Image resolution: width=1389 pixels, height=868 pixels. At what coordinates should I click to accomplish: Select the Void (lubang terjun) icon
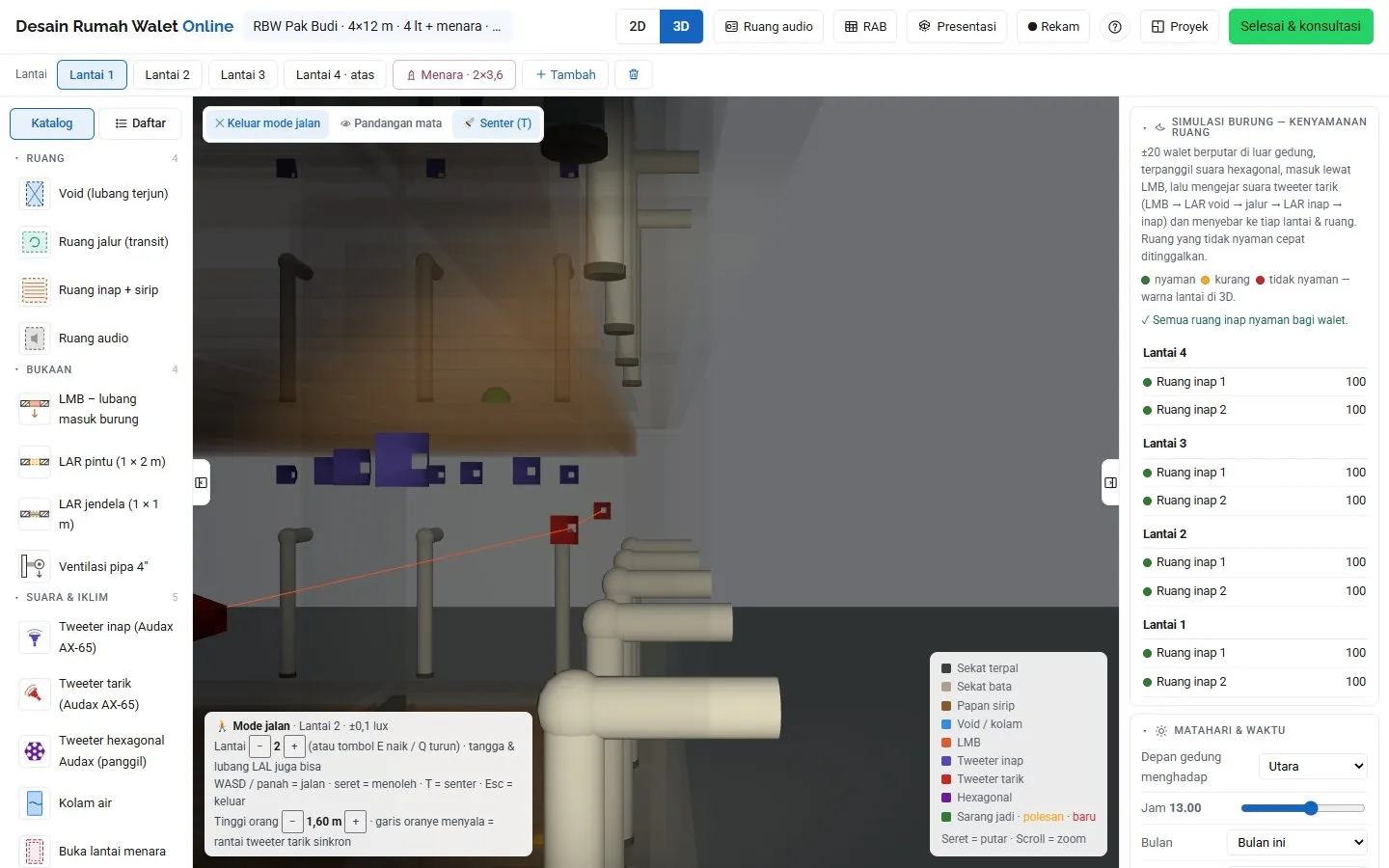point(35,194)
